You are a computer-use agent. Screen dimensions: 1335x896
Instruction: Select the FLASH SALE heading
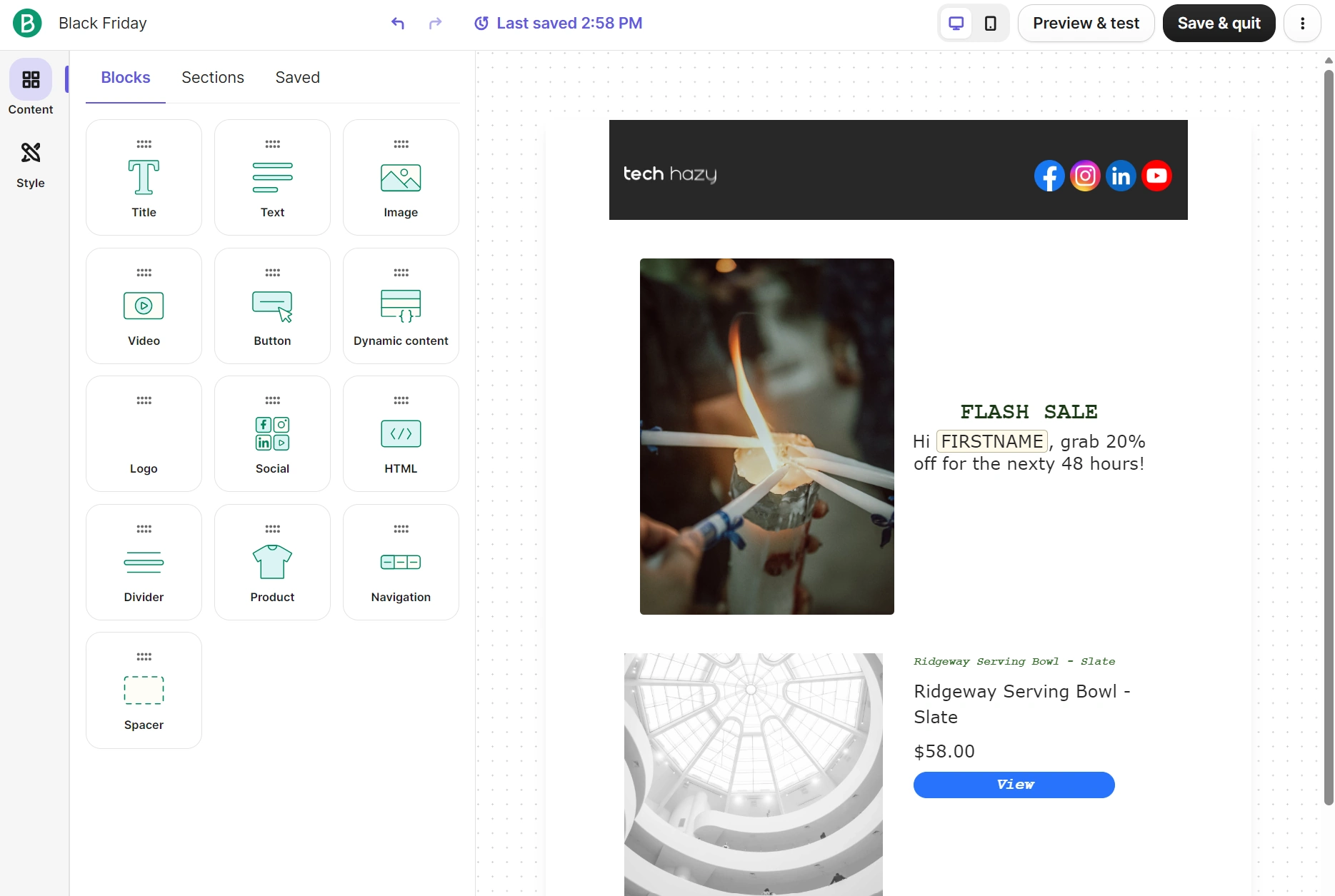point(1029,412)
